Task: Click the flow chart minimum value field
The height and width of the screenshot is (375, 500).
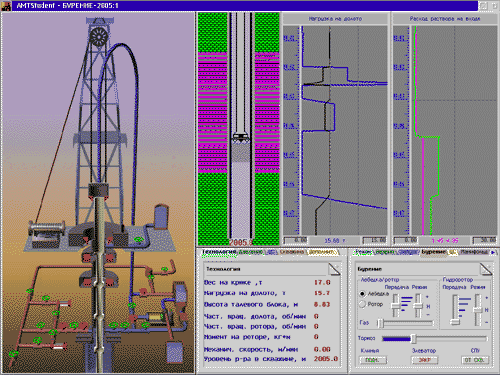Action: pos(406,240)
